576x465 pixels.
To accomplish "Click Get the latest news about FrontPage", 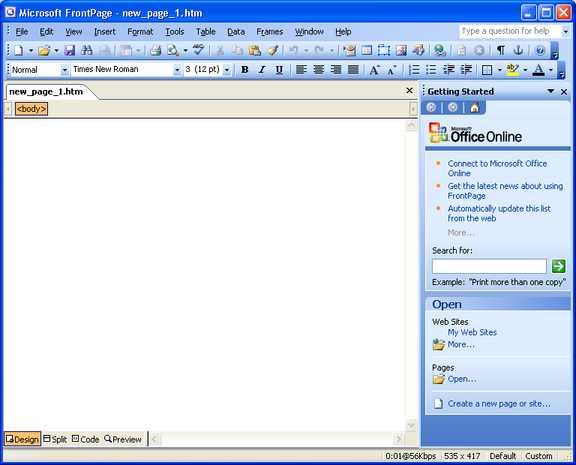I will click(x=505, y=191).
